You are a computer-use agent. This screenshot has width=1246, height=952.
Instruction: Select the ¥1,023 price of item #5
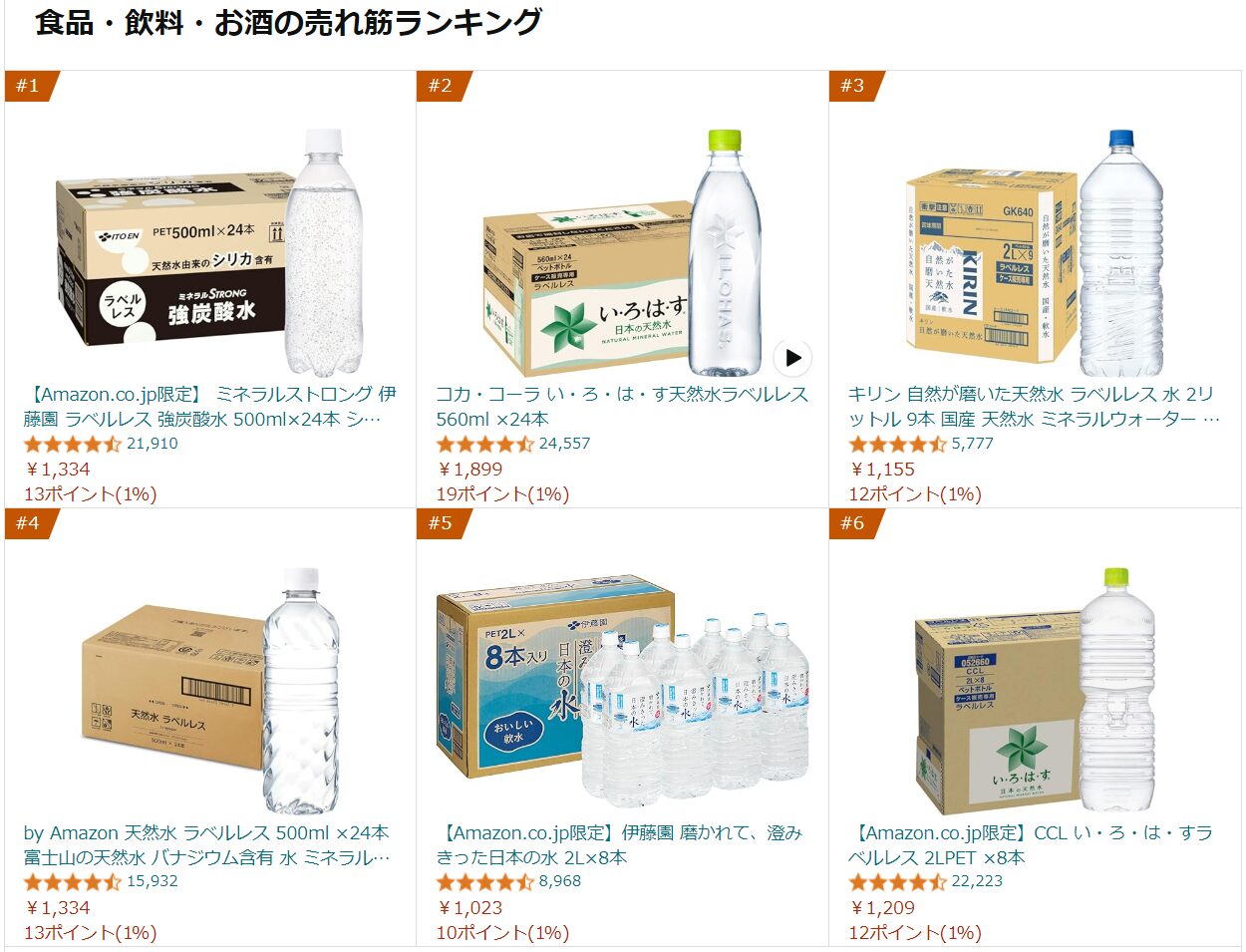[469, 907]
